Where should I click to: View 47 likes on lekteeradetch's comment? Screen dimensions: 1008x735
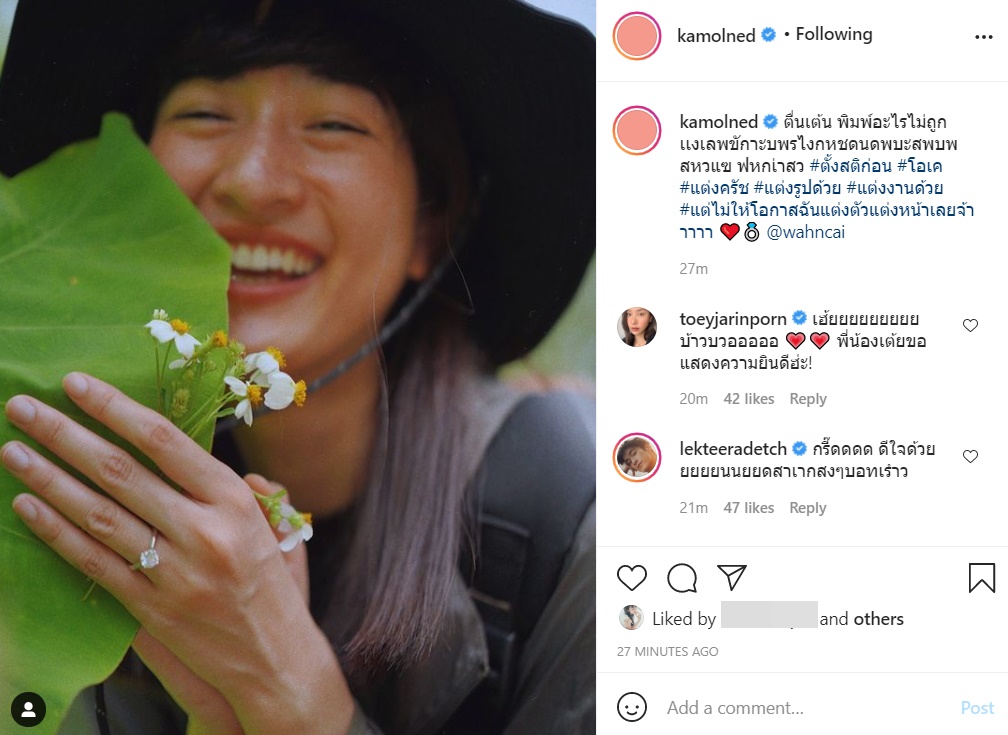pos(749,508)
